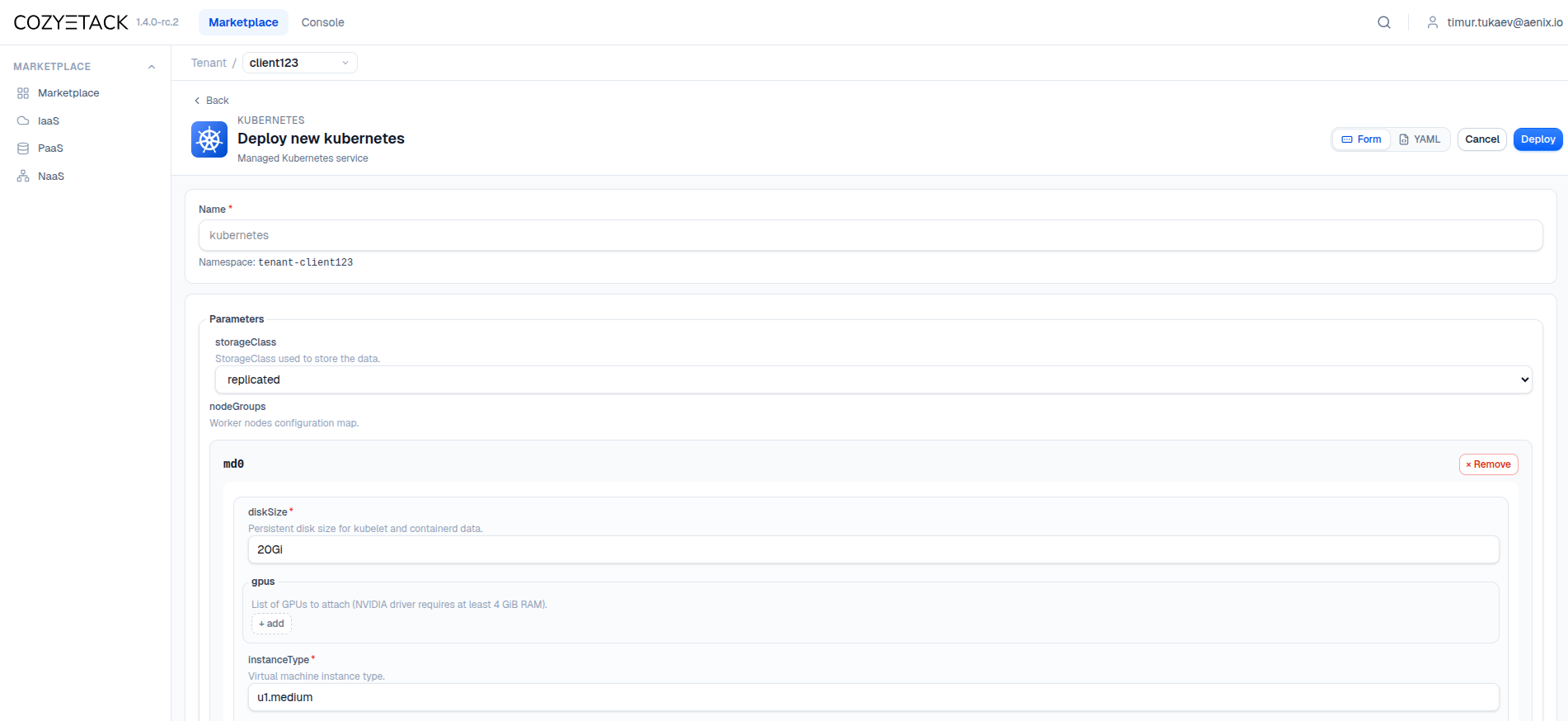
Task: Click the nodeGroups label
Action: pos(237,407)
